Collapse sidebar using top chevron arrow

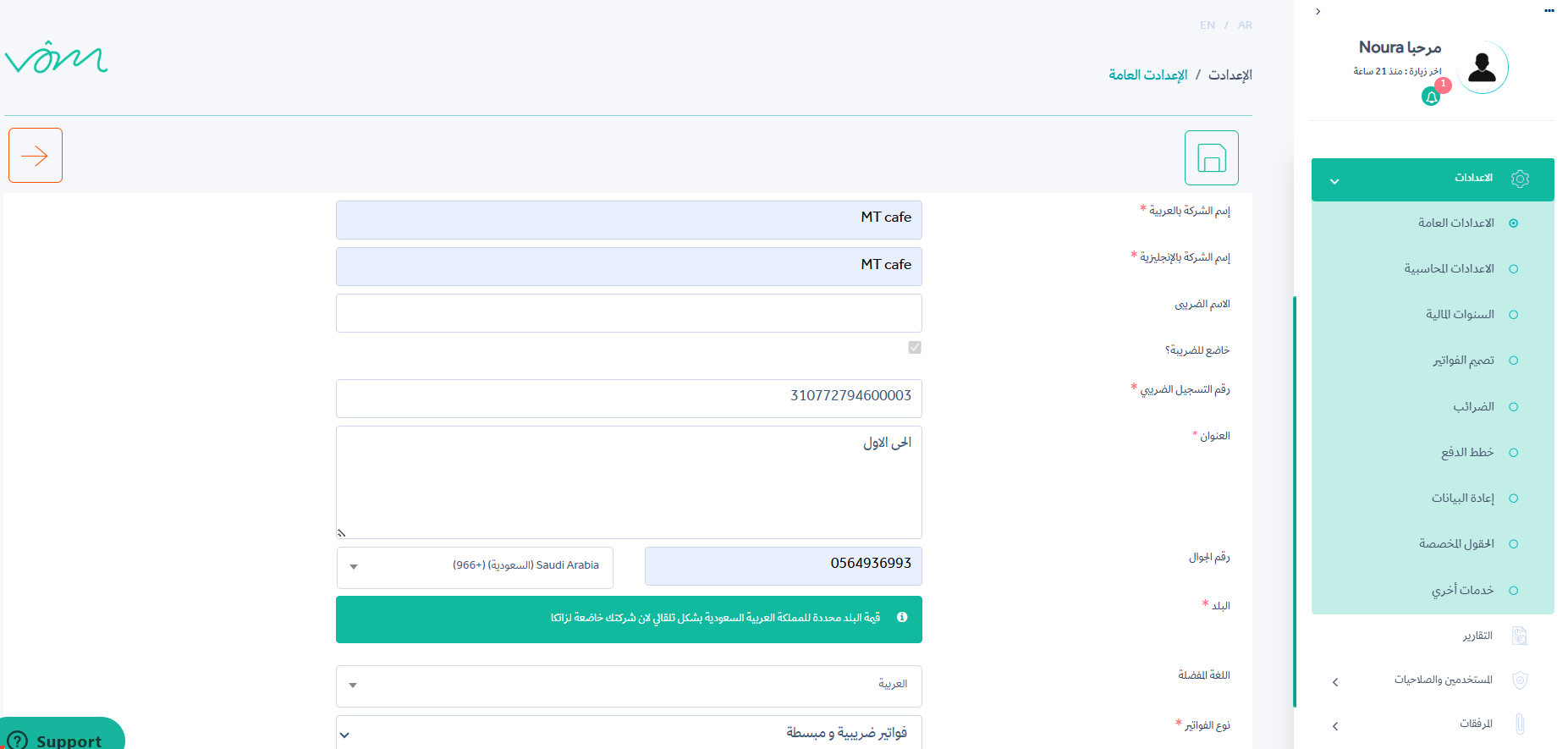pos(1318,12)
